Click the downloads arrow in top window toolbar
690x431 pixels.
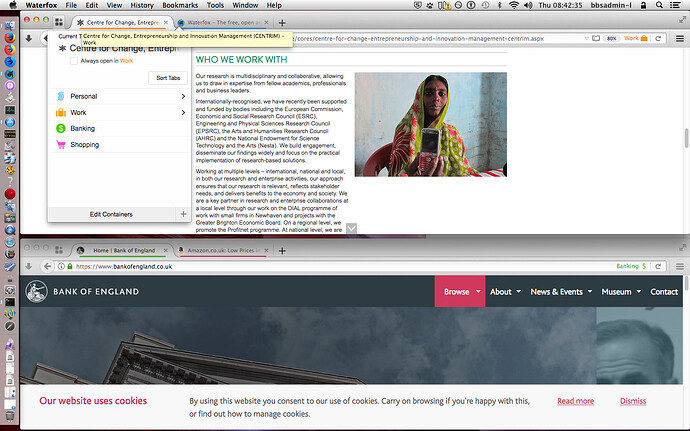pyautogui.click(x=29, y=38)
